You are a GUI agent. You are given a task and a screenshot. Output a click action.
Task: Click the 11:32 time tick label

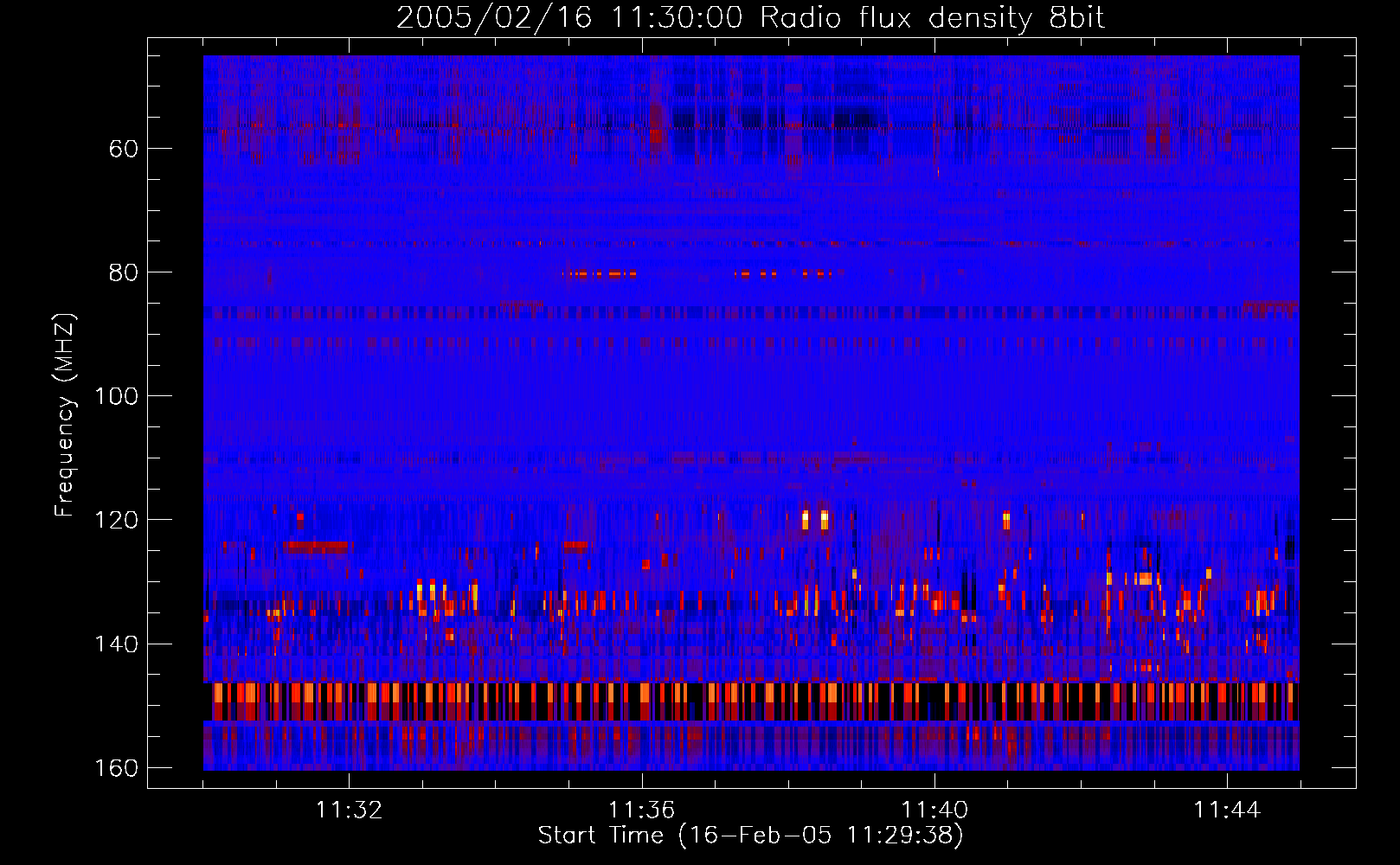349,811
